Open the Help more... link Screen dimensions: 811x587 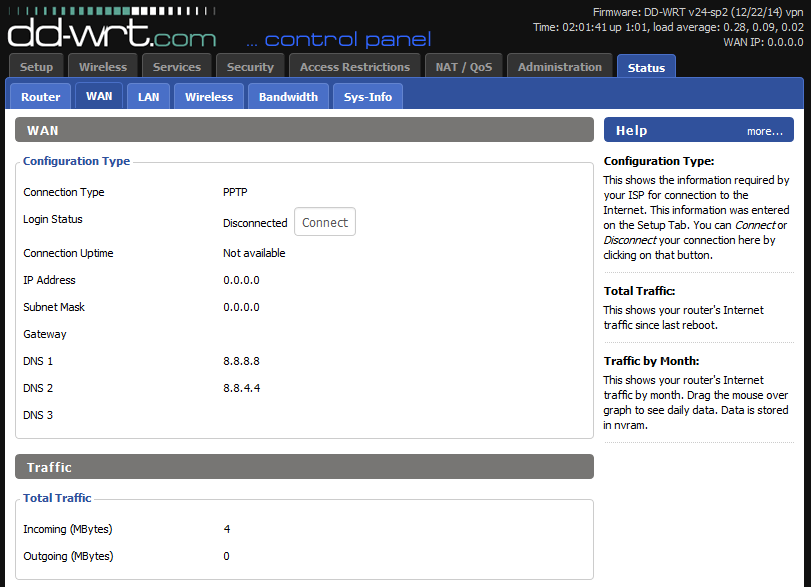(764, 131)
